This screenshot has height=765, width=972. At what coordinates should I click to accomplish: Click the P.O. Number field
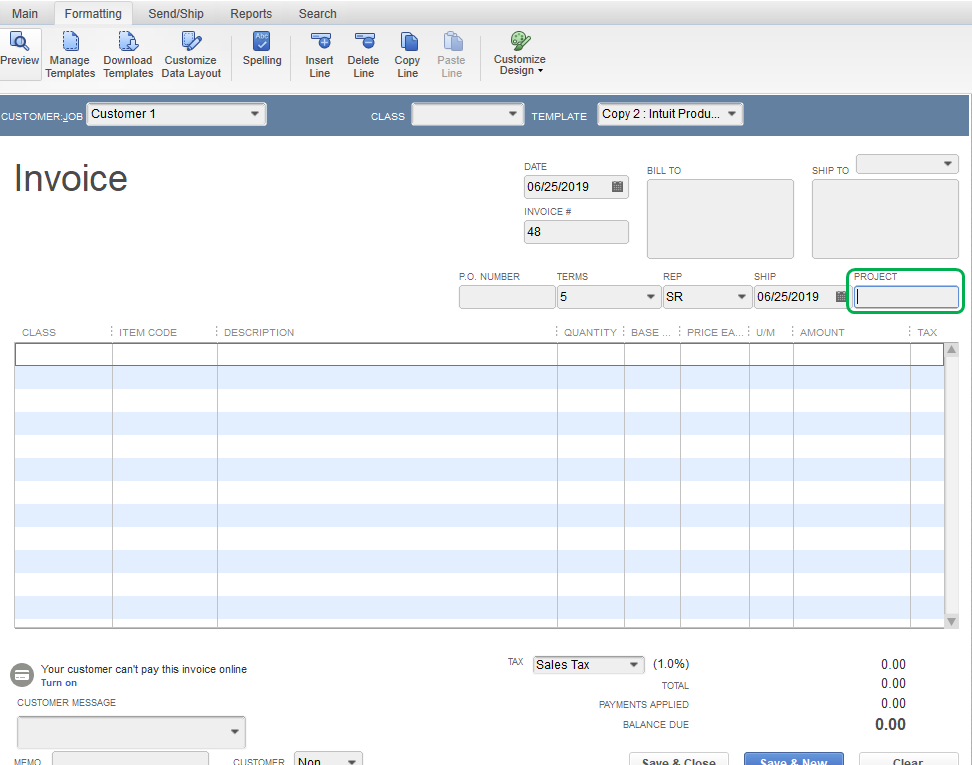tap(507, 296)
